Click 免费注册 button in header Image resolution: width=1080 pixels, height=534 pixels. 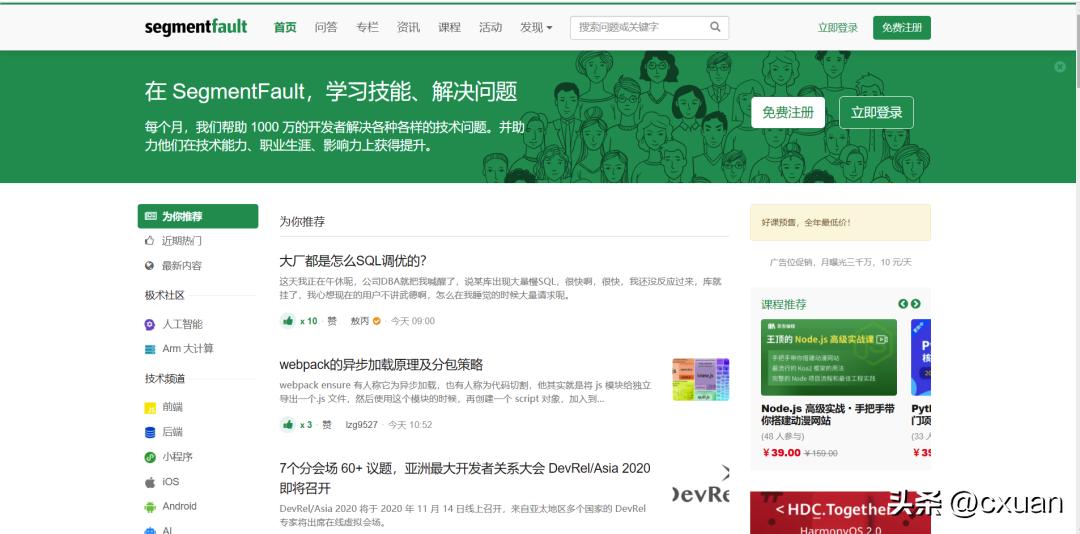point(902,28)
